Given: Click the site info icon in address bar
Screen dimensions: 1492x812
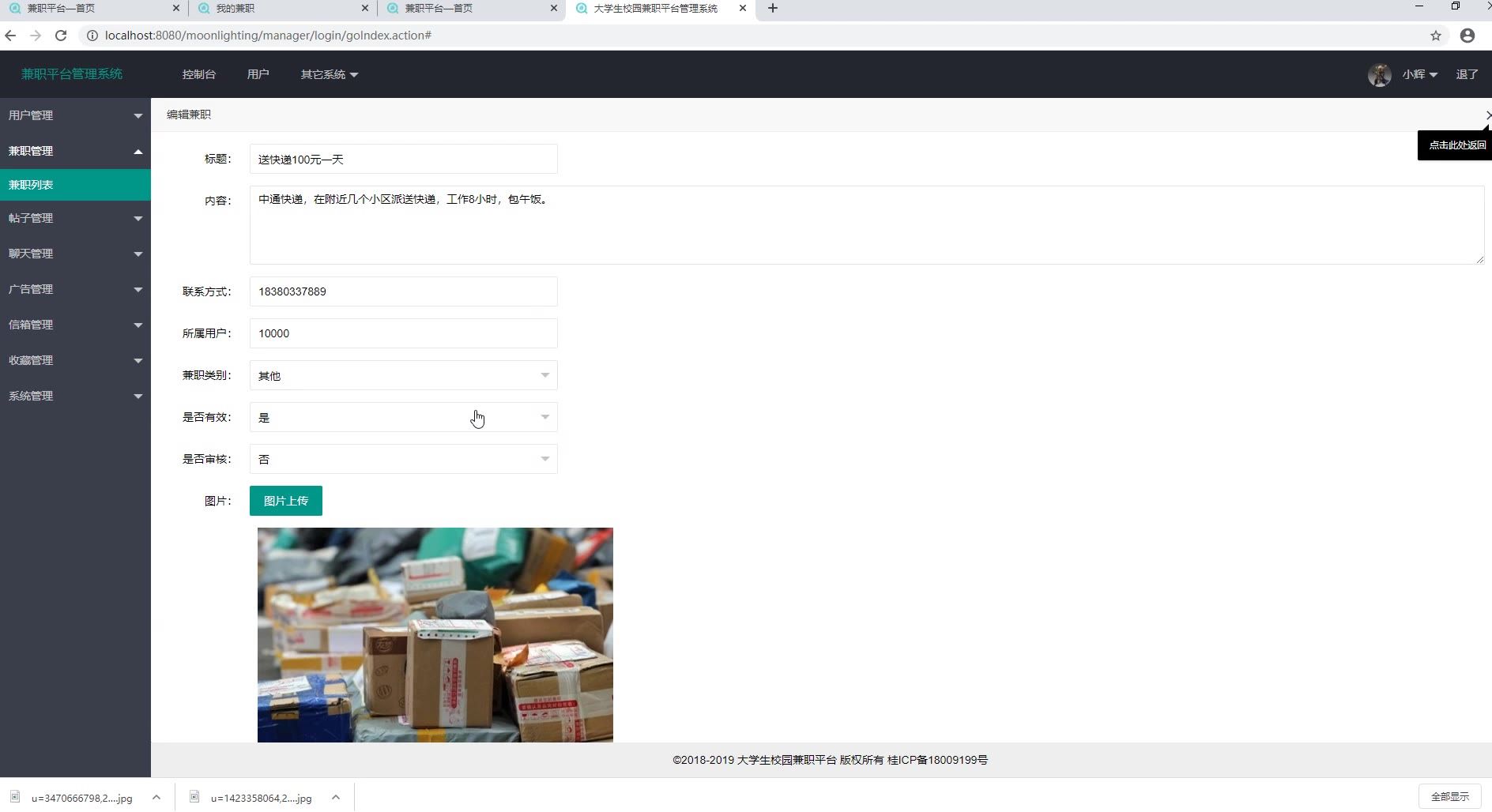Looking at the screenshot, I should [92, 36].
